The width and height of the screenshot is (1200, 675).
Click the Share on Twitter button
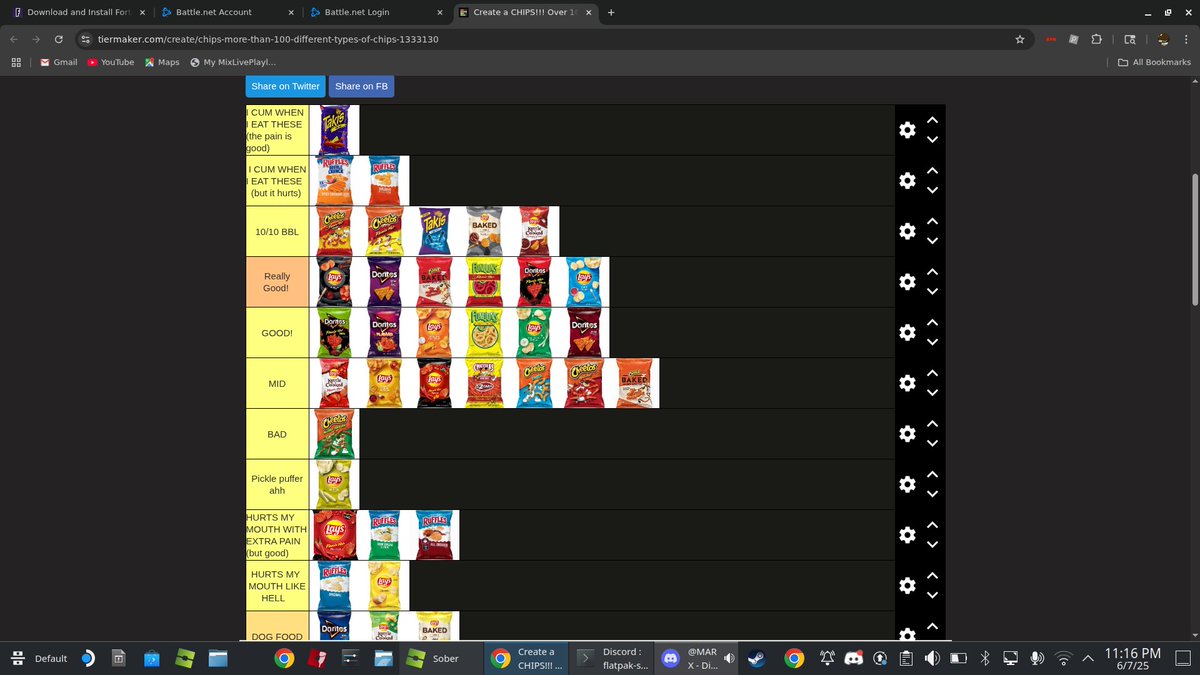click(285, 86)
